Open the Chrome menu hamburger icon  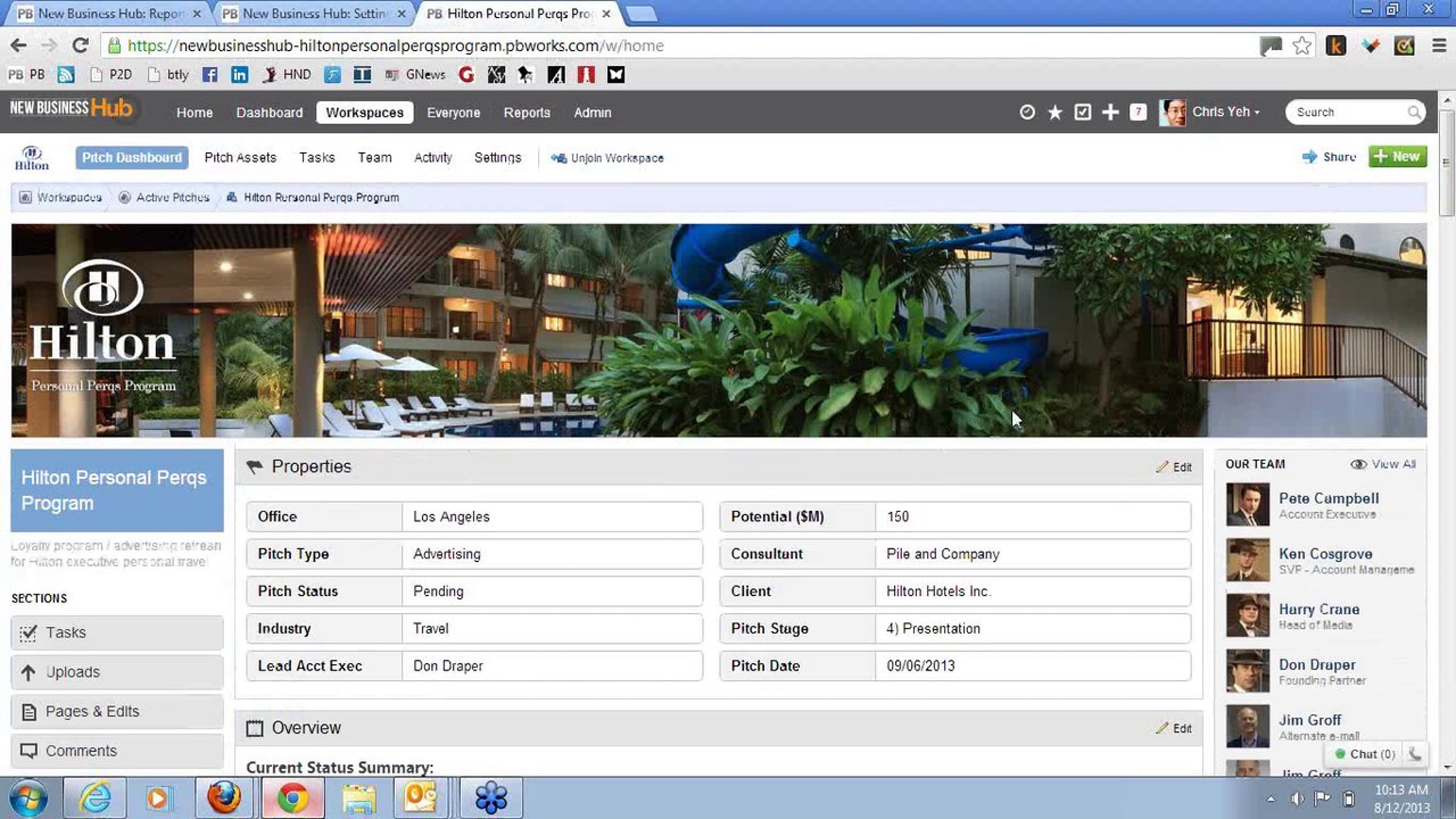pos(1438,46)
